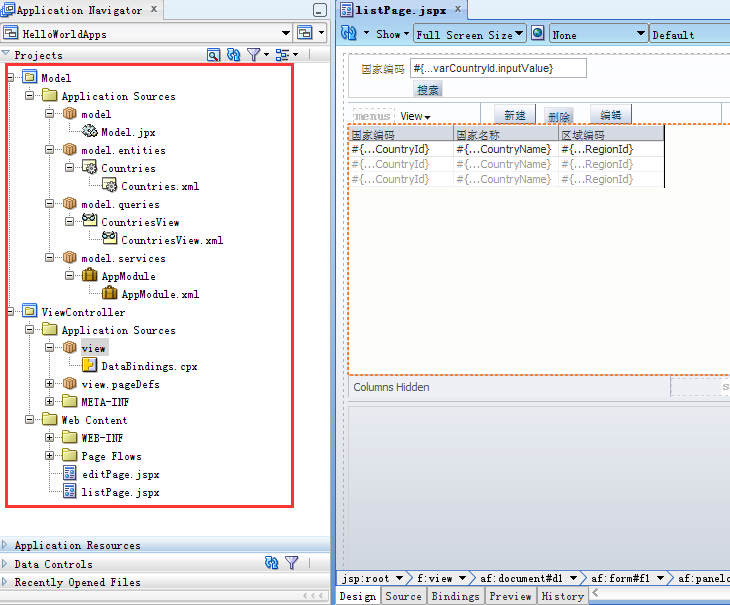
Task: Expand the WEB-INF folder node
Action: click(49, 437)
